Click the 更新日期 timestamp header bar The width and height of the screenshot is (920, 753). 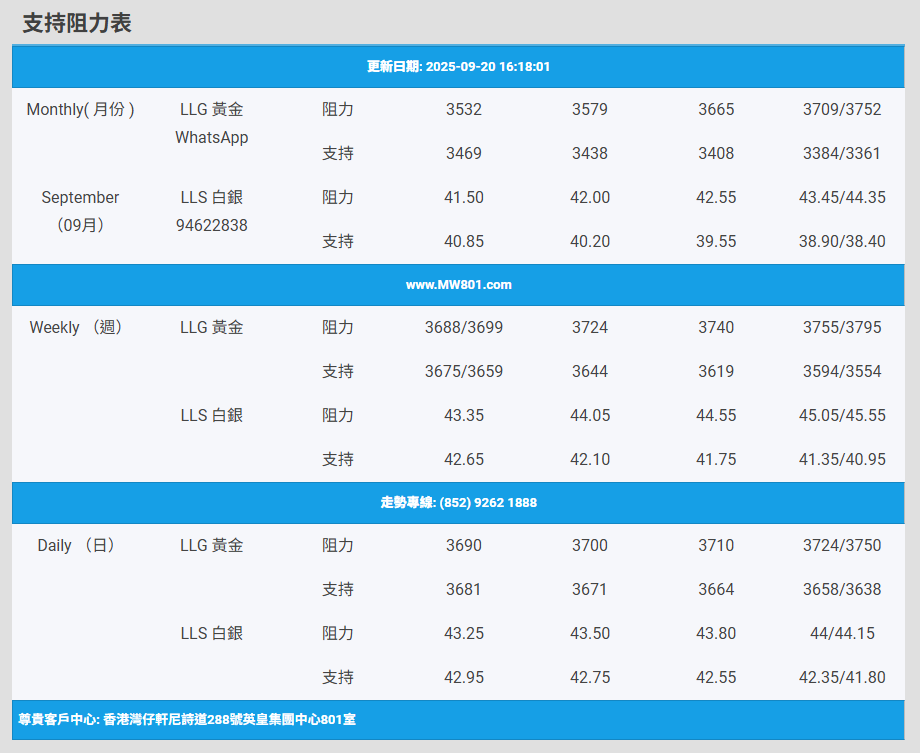458,67
